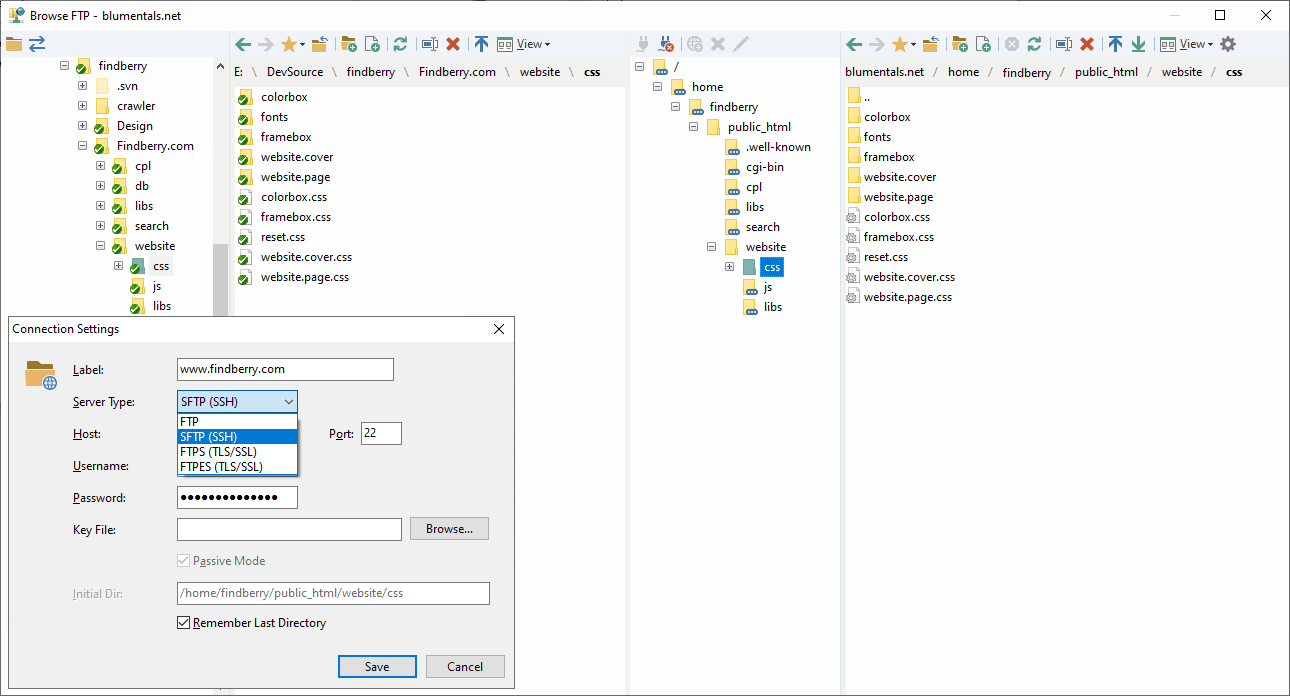Toggle Remember Last Directory checkbox
The width and height of the screenshot is (1290, 696).
point(183,623)
